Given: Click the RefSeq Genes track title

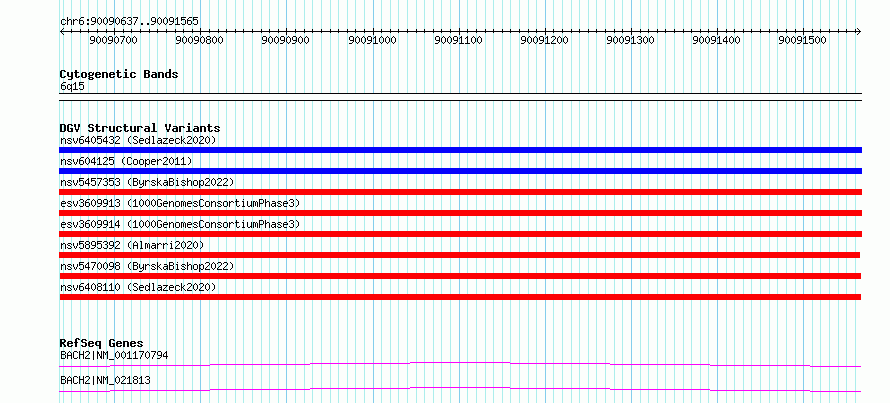Looking at the screenshot, I should click(x=102, y=343).
